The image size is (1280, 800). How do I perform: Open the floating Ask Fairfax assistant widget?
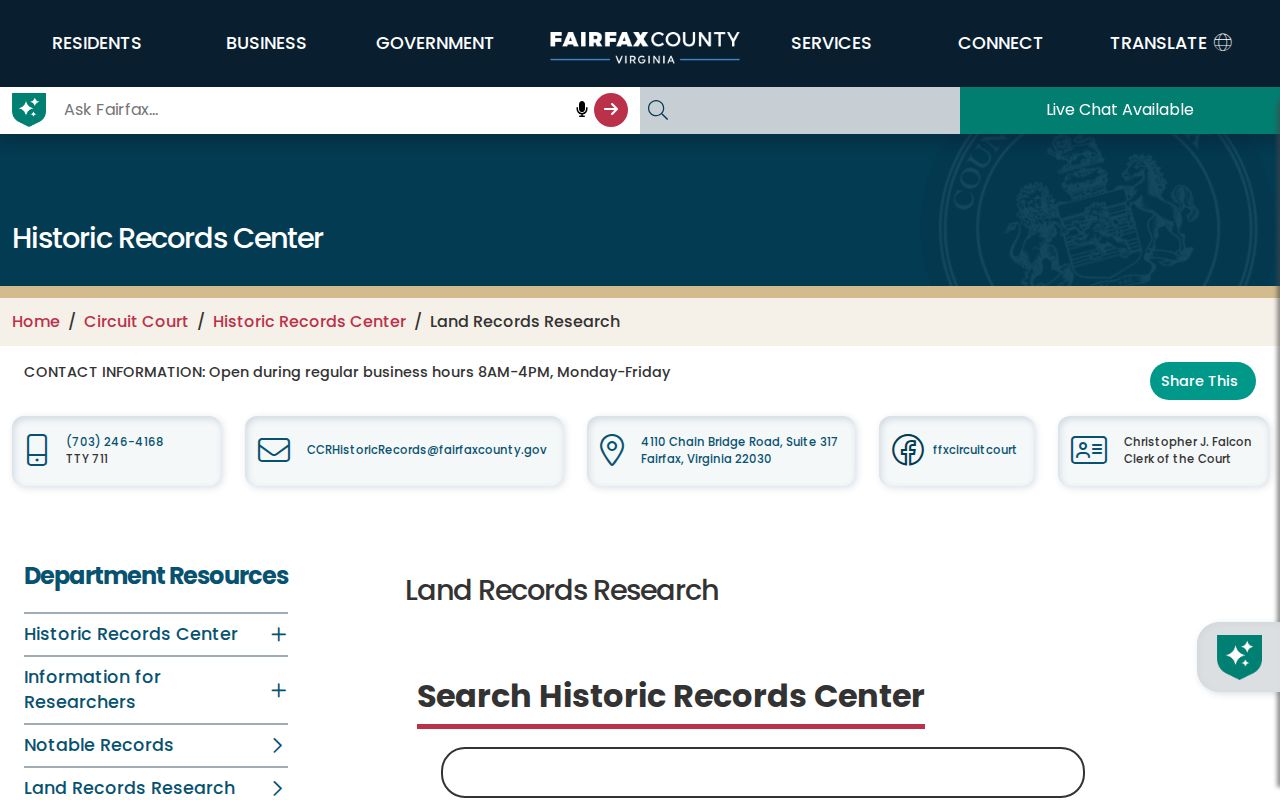(x=1239, y=657)
